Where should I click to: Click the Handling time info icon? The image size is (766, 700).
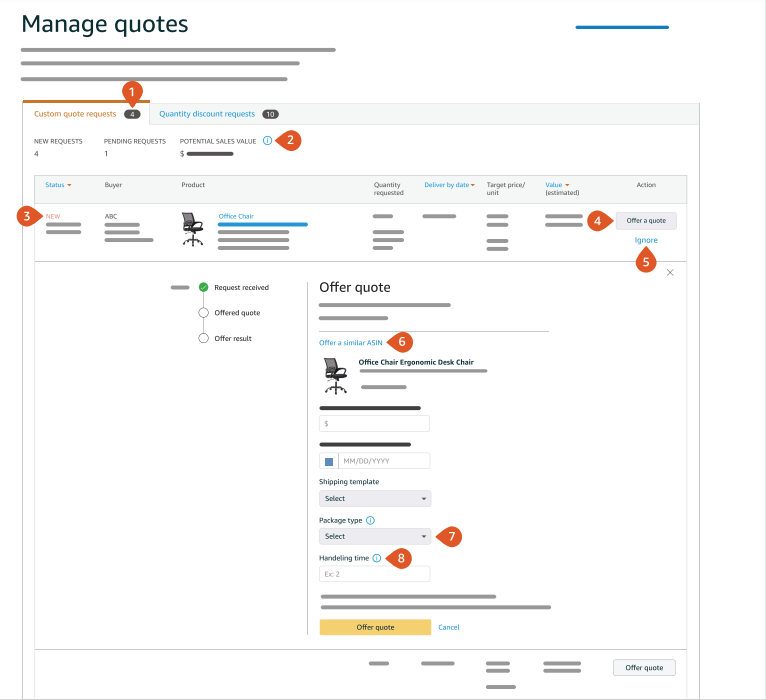tap(376, 558)
